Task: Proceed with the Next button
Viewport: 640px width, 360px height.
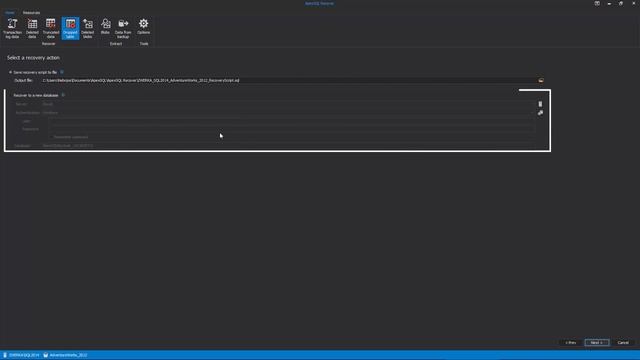Action: click(x=597, y=342)
